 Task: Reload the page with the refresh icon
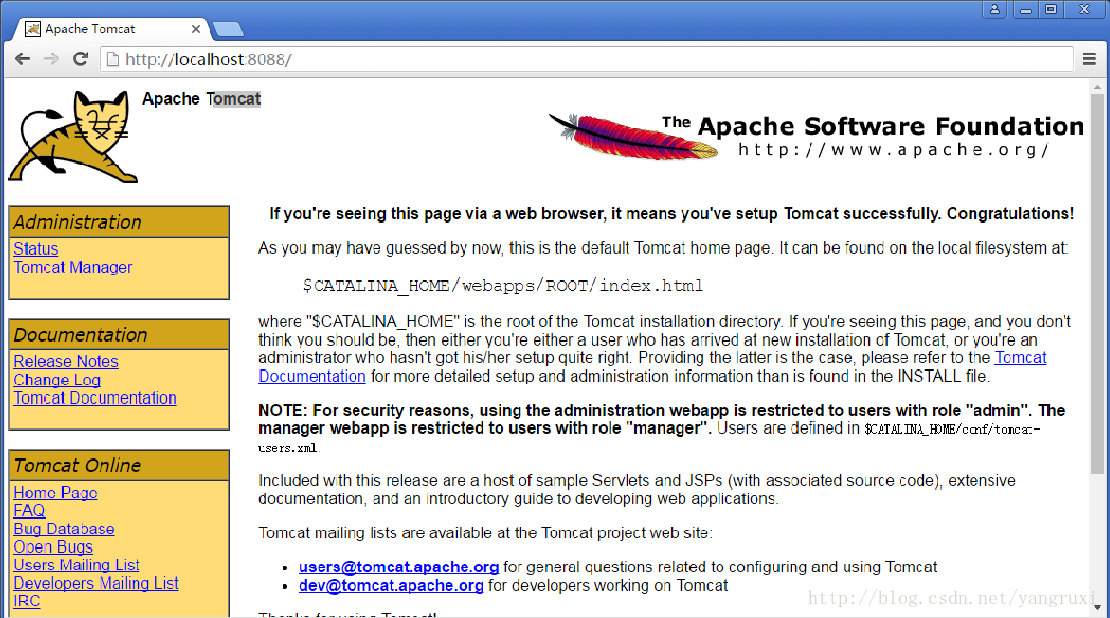point(80,59)
